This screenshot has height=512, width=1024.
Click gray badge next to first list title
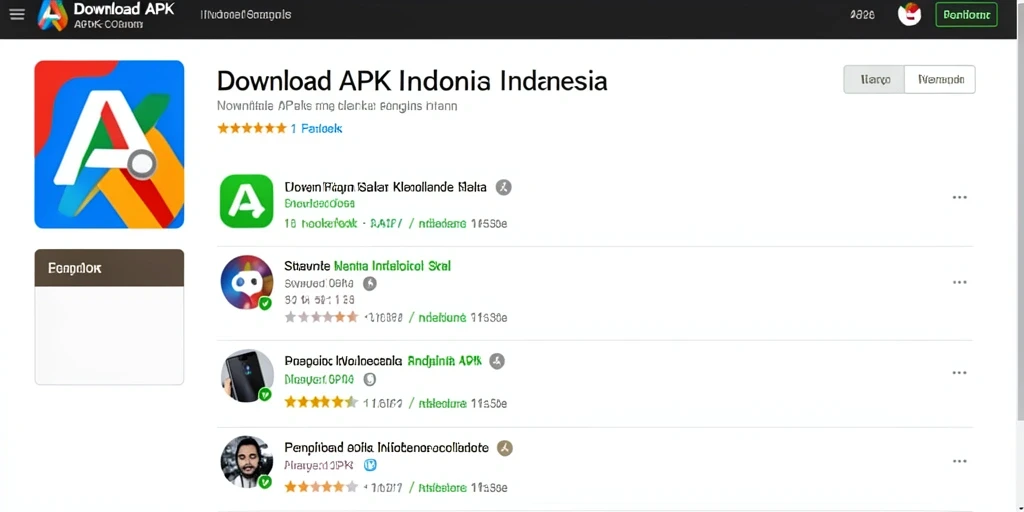coord(504,187)
